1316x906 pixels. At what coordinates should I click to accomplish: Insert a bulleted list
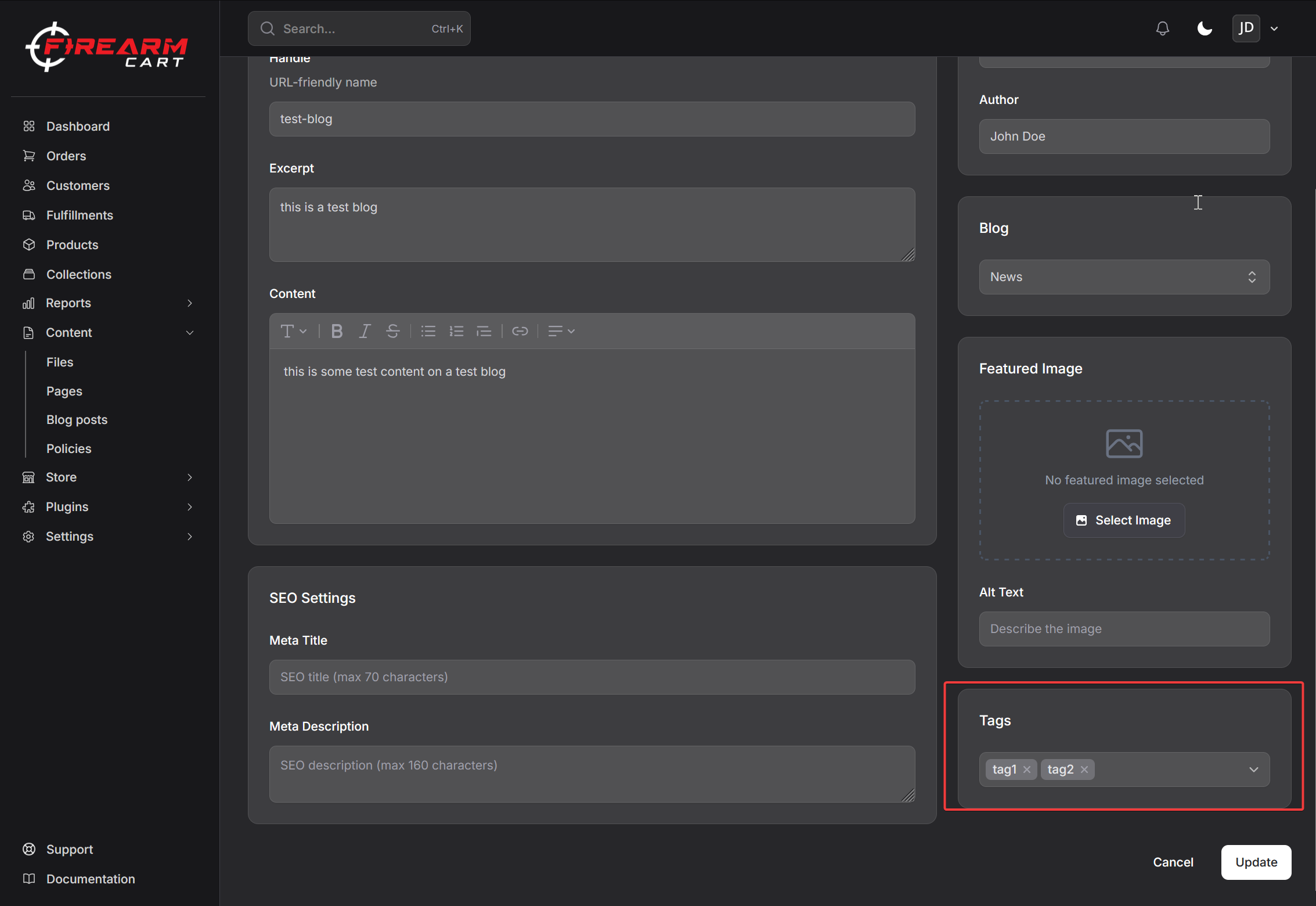tap(428, 331)
